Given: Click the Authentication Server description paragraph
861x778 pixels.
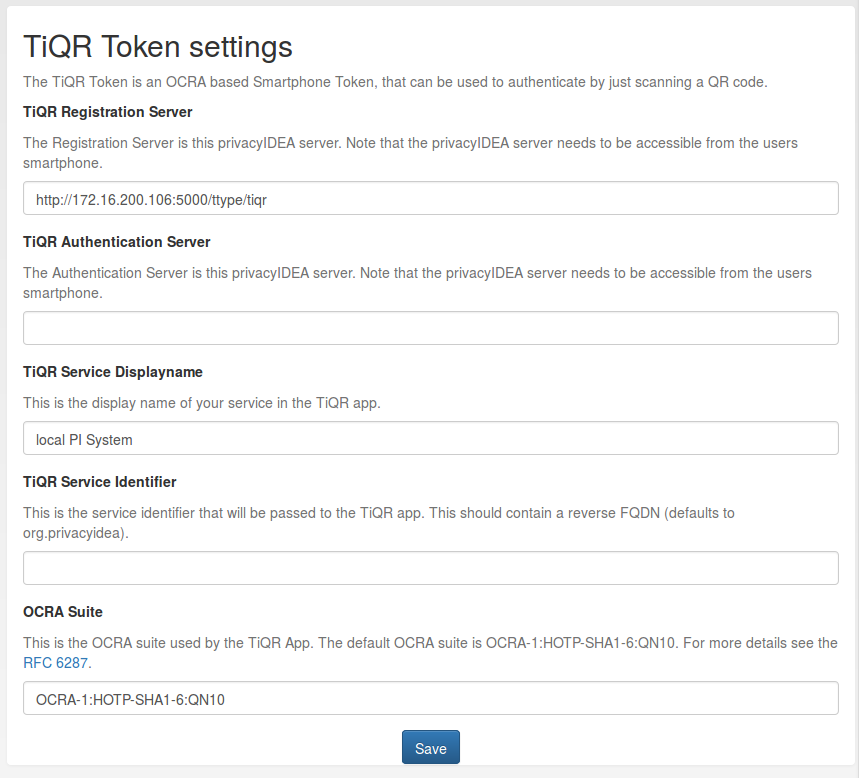Looking at the screenshot, I should (417, 283).
